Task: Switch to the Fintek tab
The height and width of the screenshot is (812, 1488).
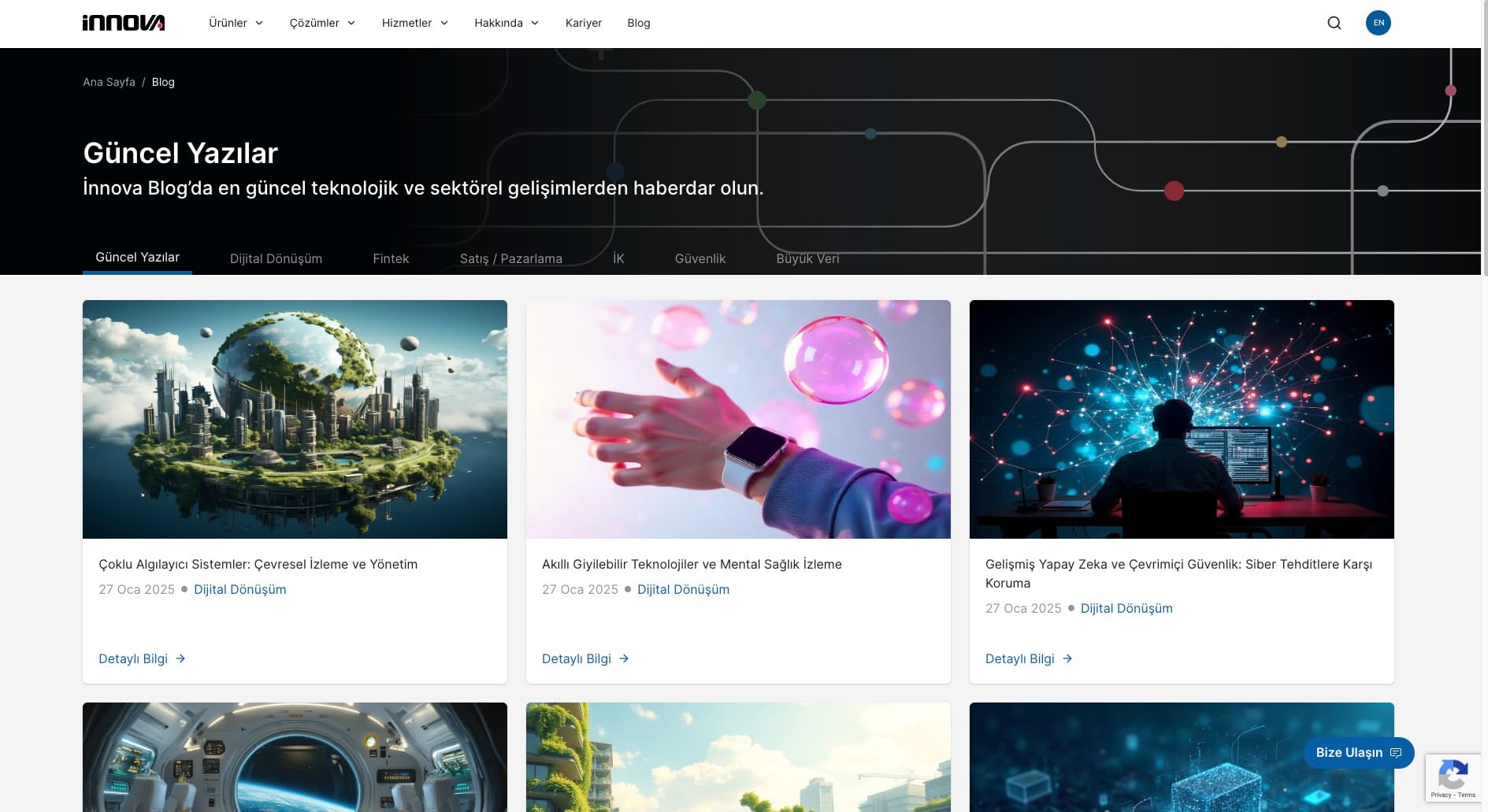Action: click(391, 258)
